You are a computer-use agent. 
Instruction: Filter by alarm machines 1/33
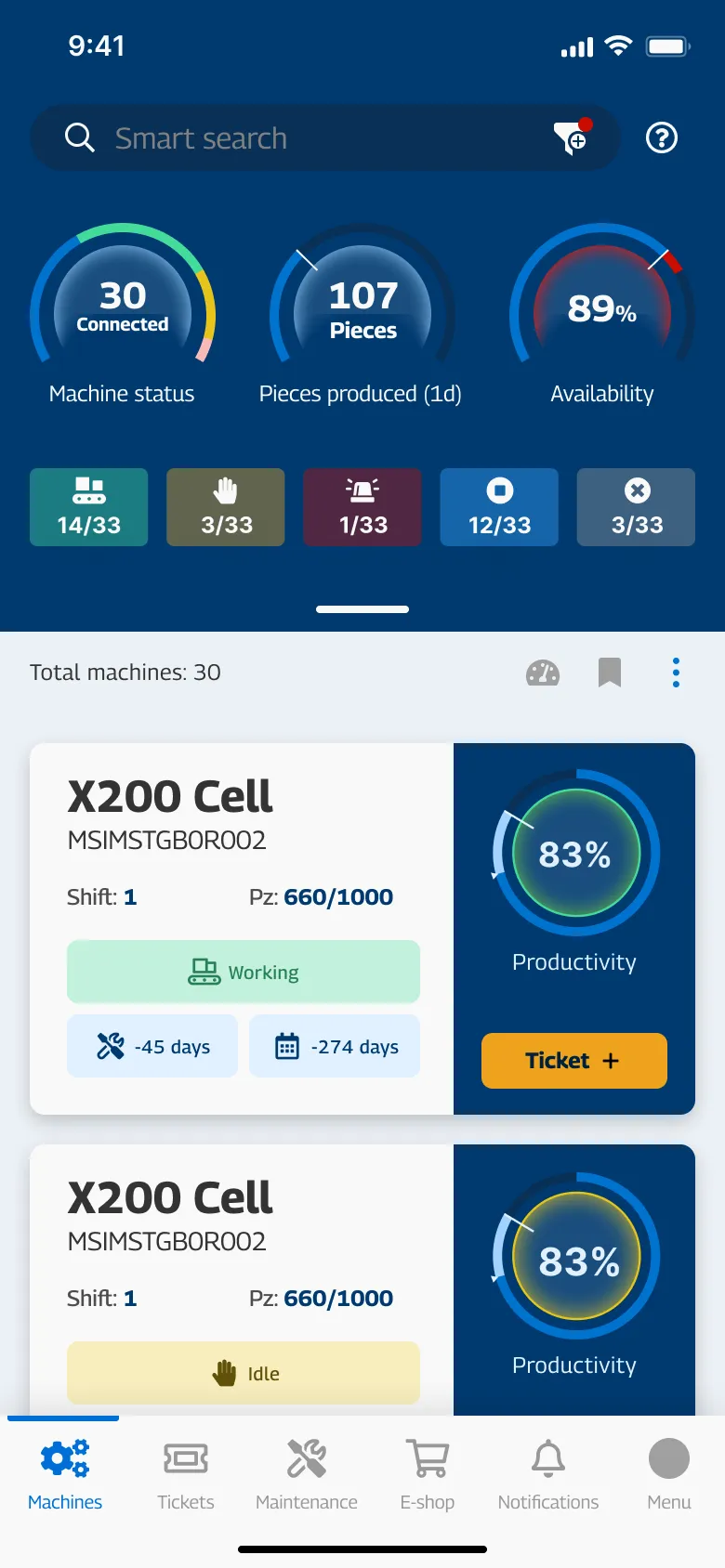(x=362, y=507)
